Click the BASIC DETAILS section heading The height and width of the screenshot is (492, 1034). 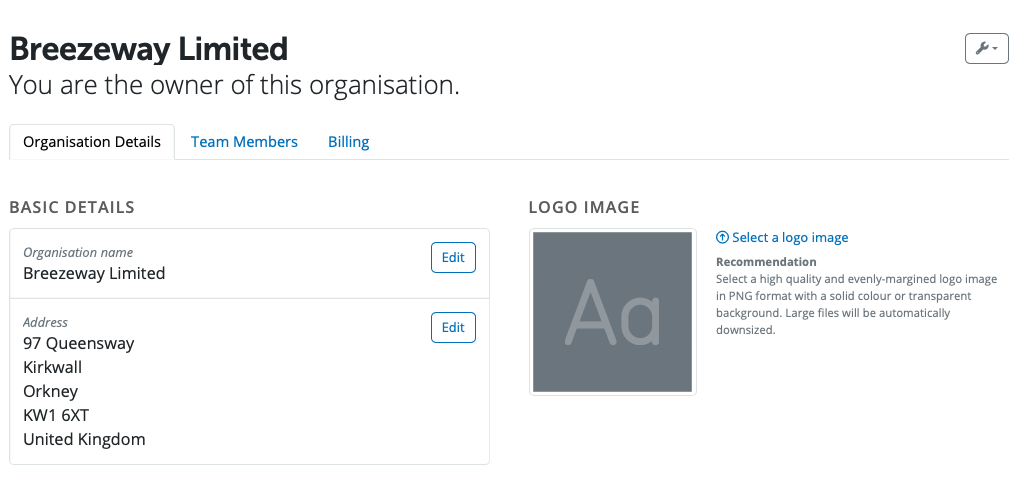(72, 208)
